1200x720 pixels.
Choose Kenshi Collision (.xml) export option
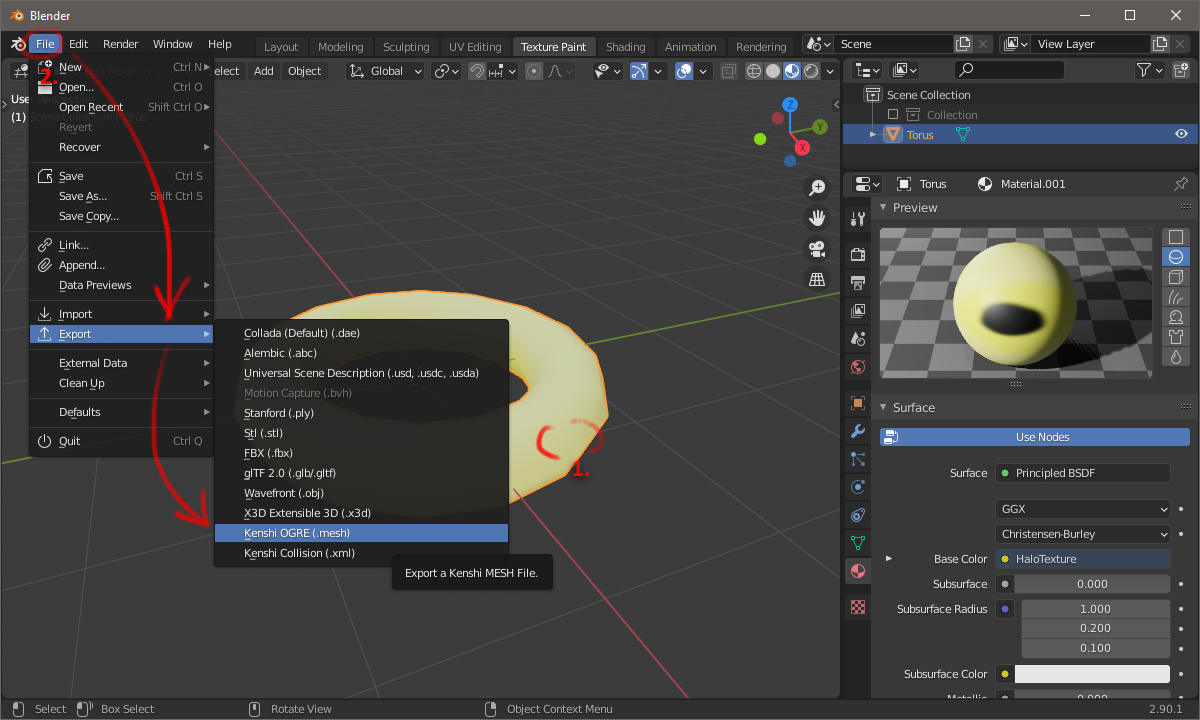point(299,553)
